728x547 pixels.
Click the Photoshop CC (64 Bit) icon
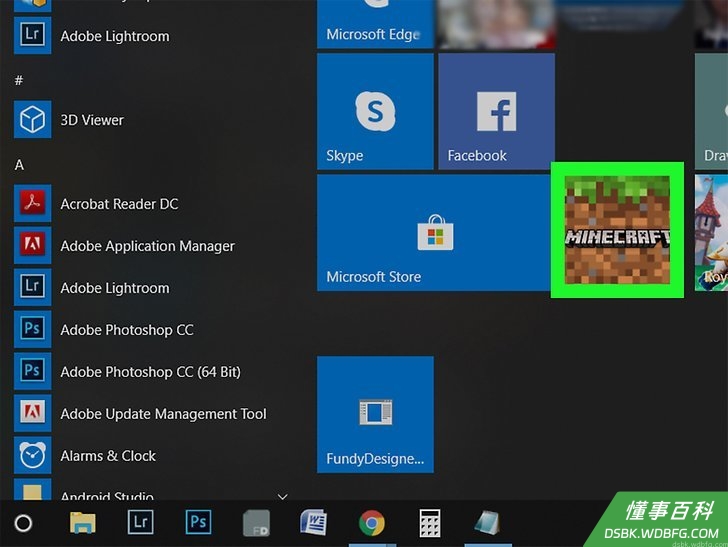point(32,371)
